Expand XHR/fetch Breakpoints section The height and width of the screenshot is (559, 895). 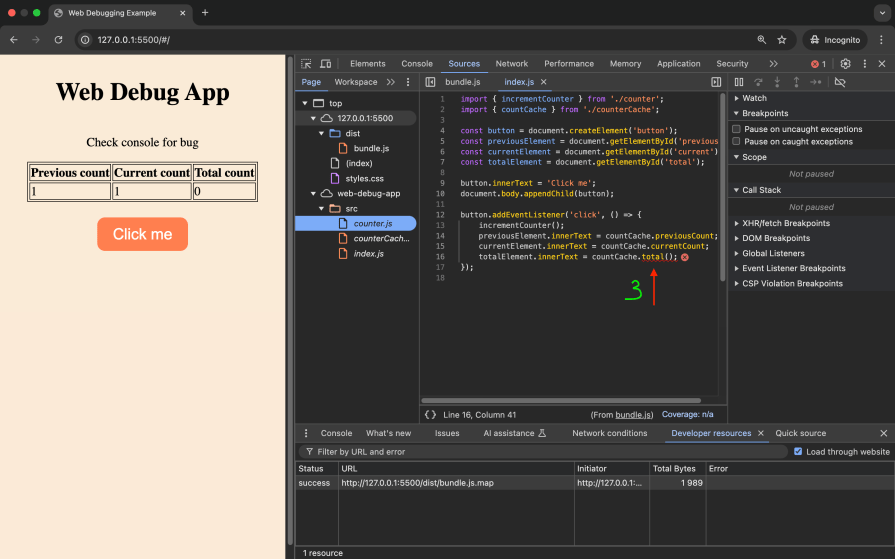point(785,223)
